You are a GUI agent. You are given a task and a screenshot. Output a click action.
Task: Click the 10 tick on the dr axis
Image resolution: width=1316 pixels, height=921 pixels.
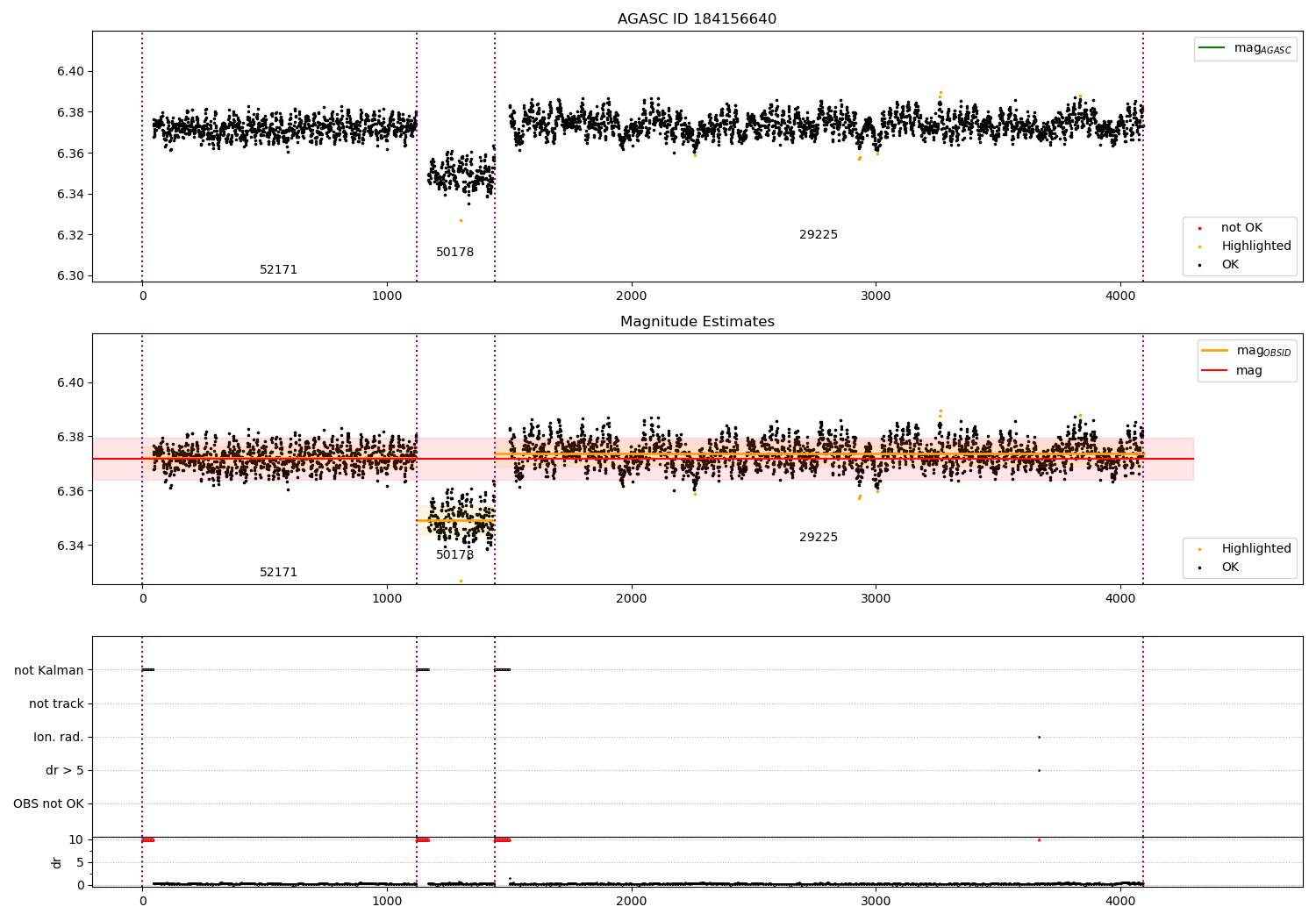coord(76,839)
